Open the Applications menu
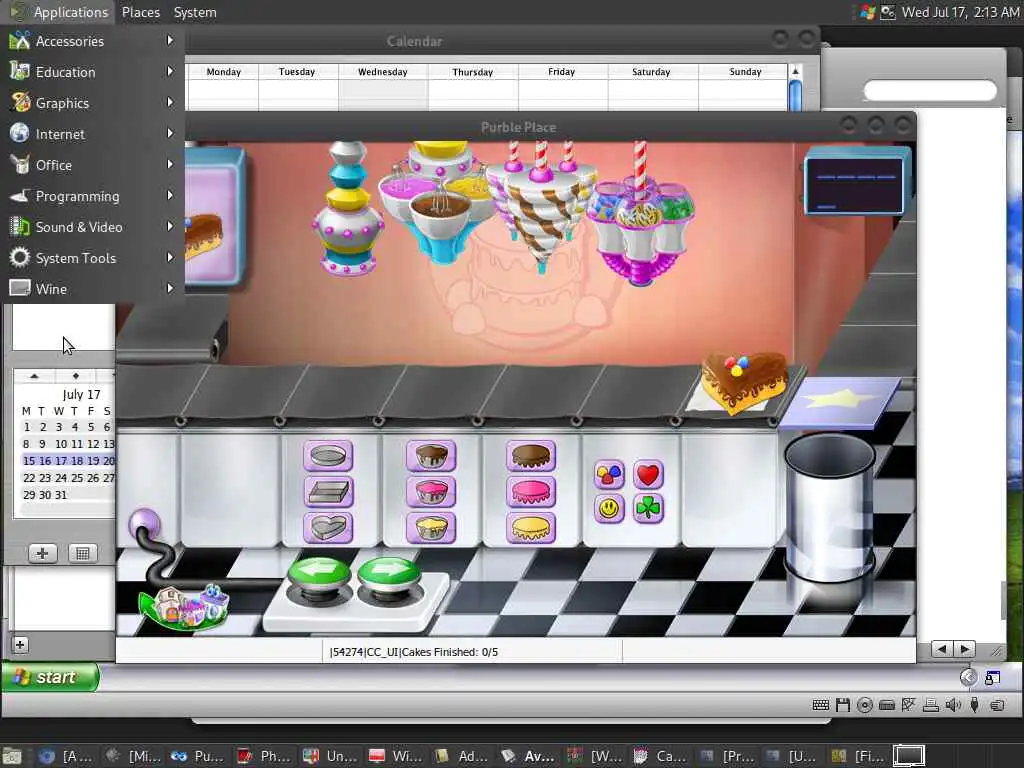Screen dimensions: 1024x768 click(x=60, y=12)
